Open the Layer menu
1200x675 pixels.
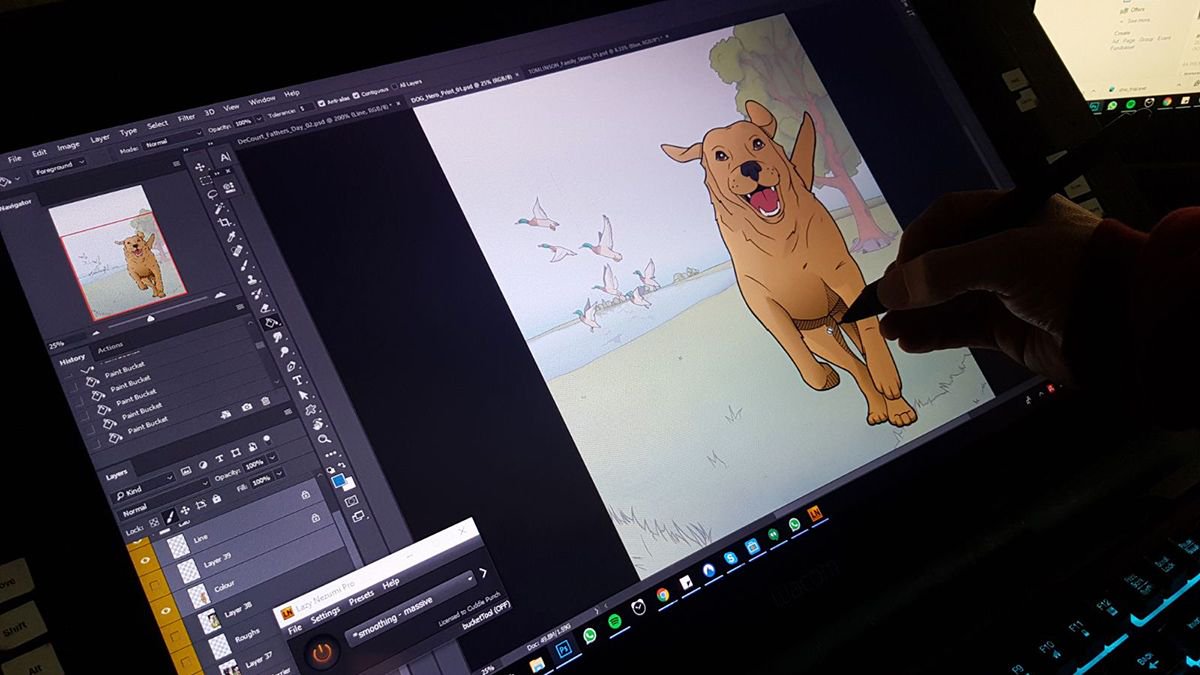pos(100,138)
